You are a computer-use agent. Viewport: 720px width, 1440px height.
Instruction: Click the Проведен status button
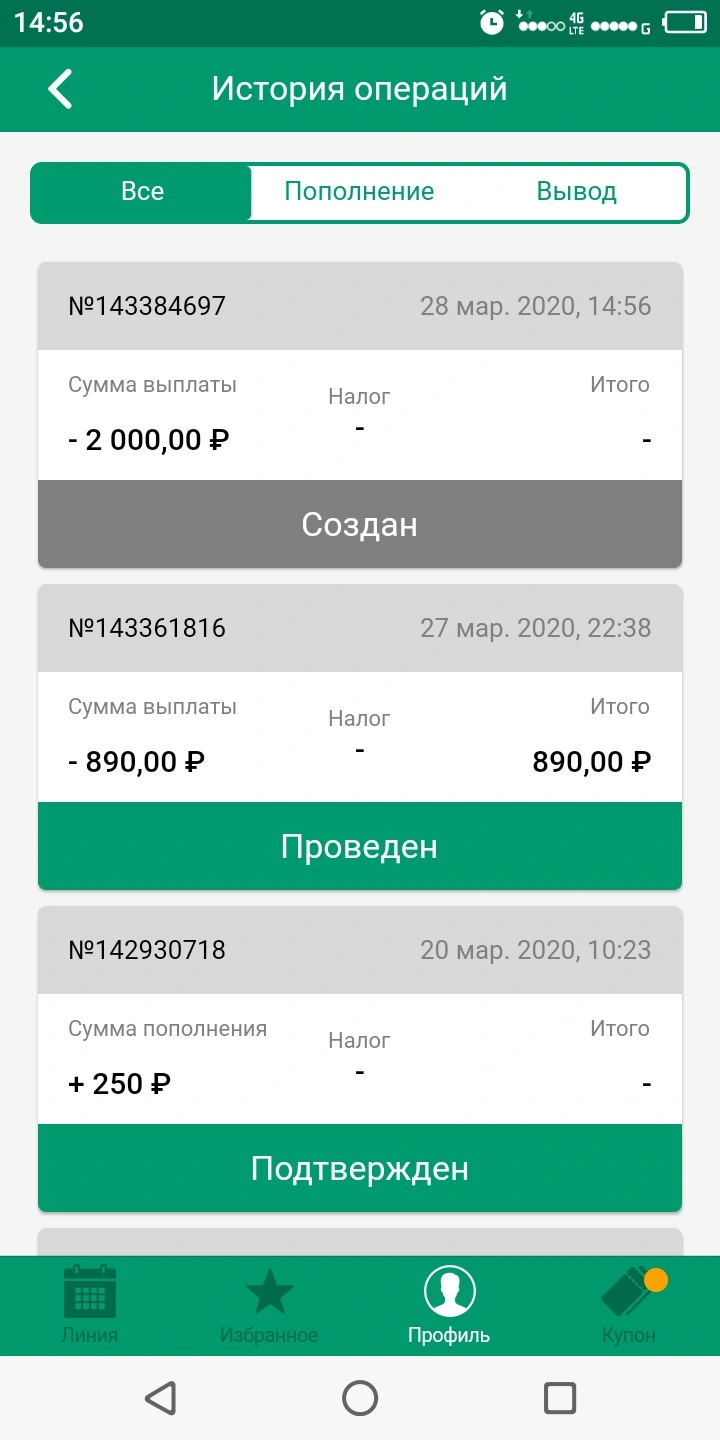[360, 846]
